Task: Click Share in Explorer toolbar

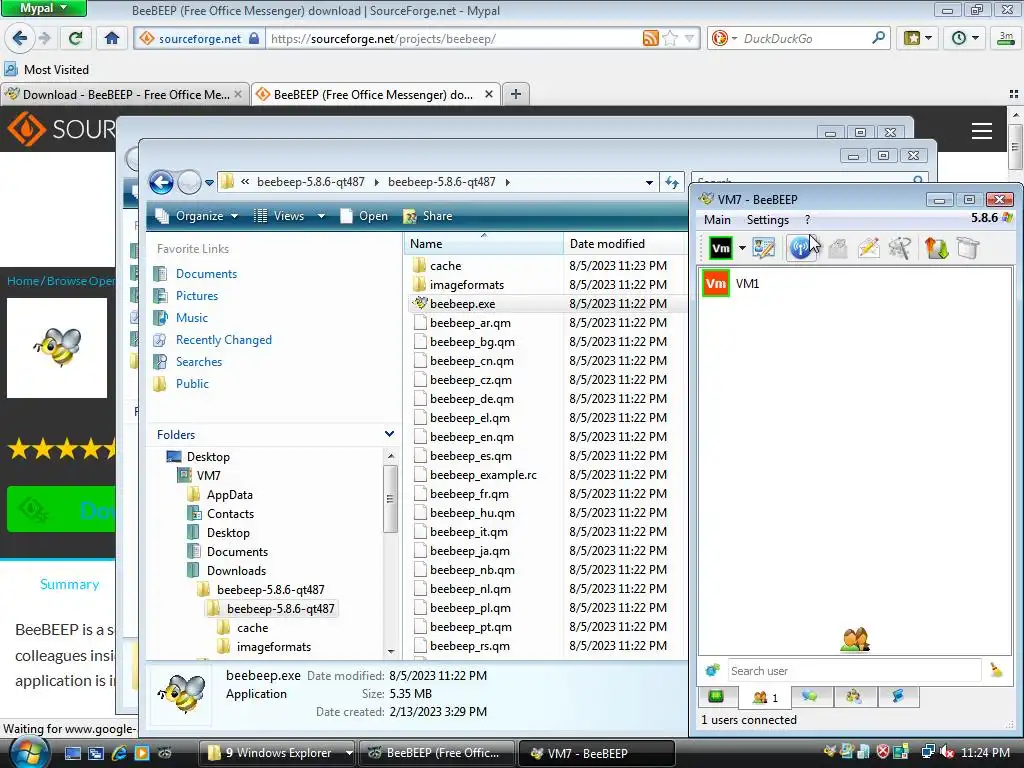Action: click(x=428, y=216)
